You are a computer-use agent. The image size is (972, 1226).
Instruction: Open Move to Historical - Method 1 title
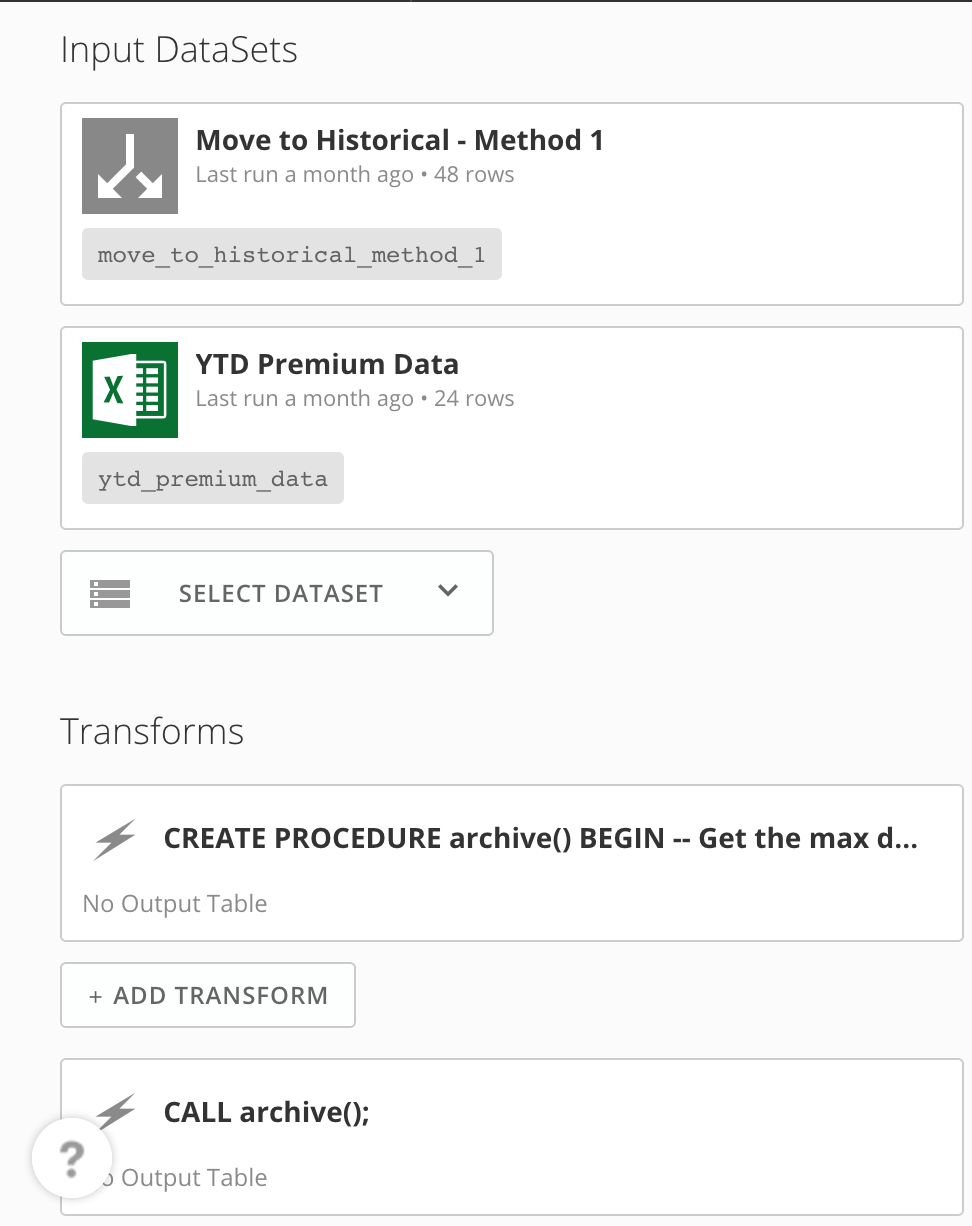point(399,140)
